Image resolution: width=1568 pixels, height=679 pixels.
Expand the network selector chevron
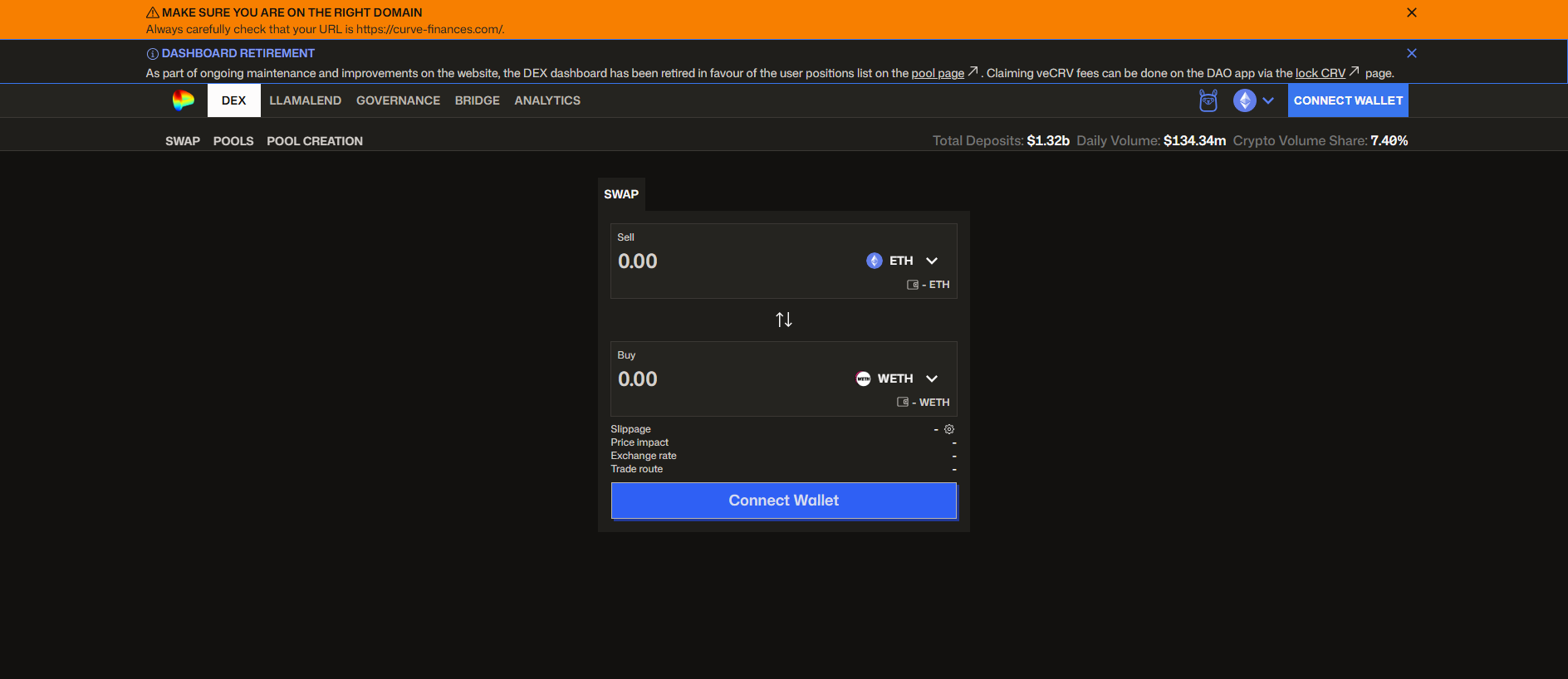coord(1268,100)
